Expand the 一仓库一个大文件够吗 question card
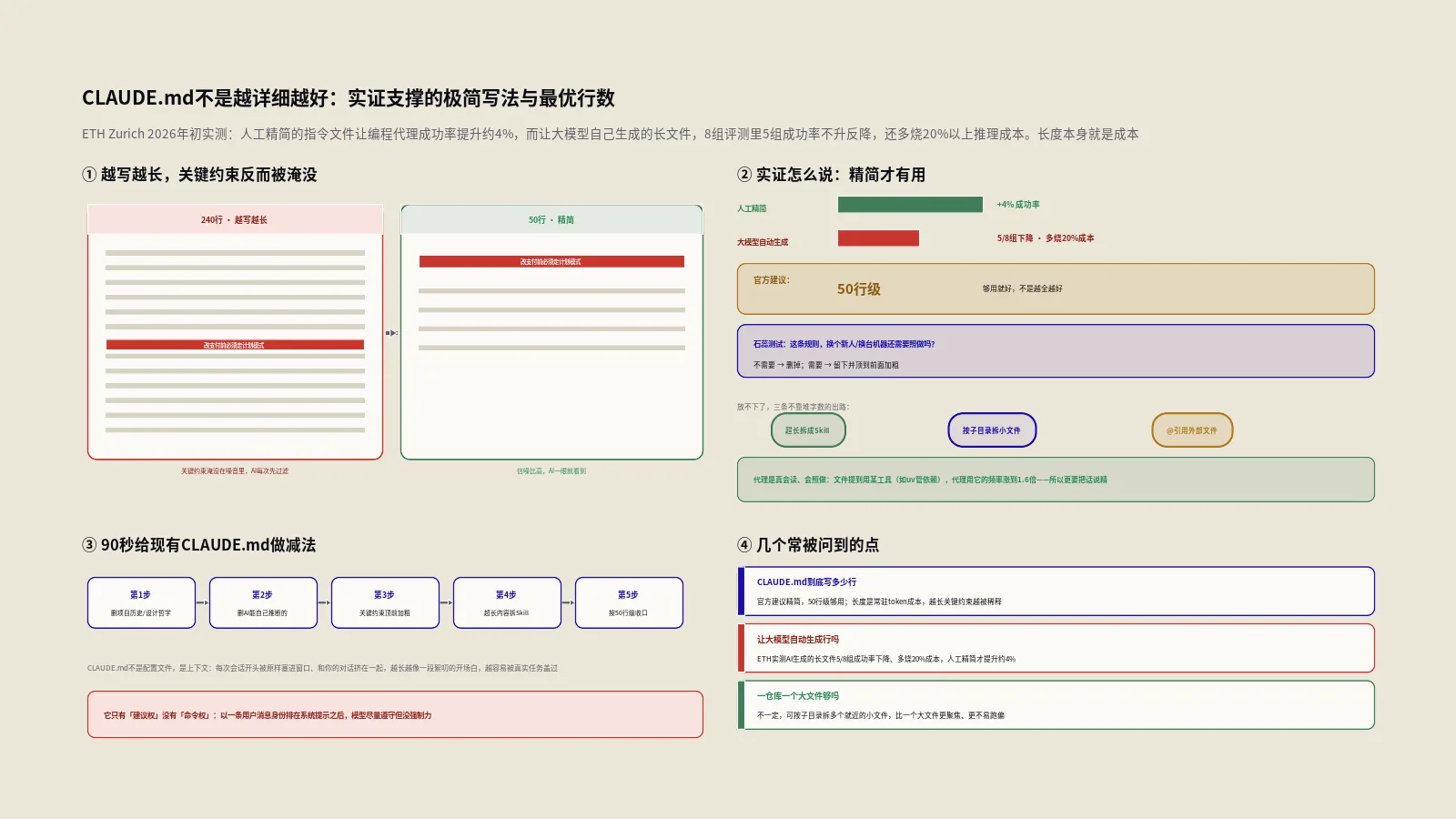1456x819 pixels. tap(1056, 705)
